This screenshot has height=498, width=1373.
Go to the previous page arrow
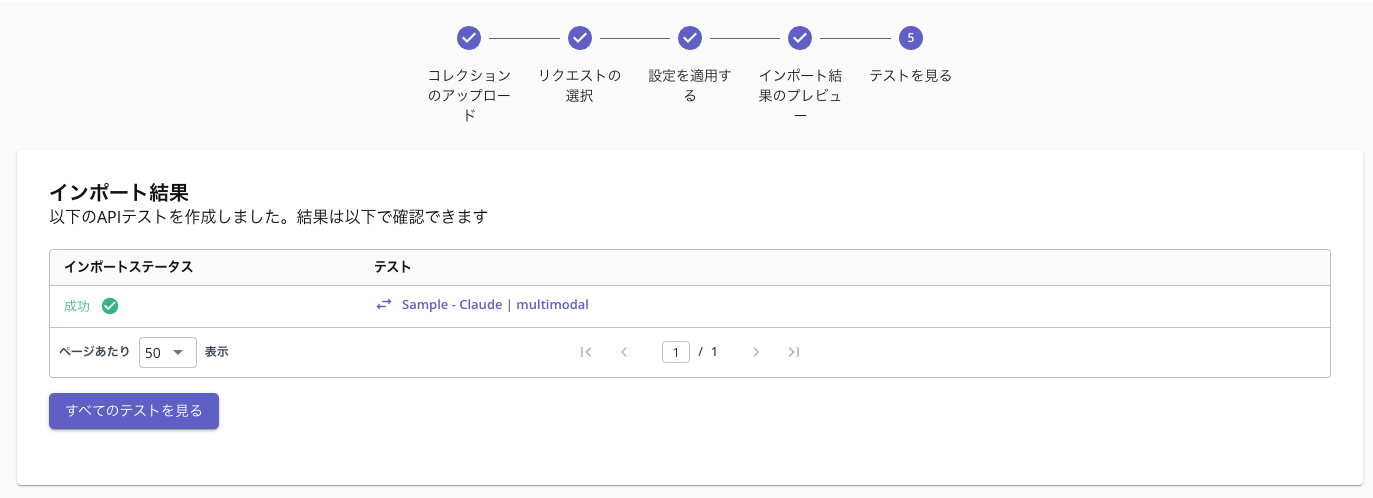(624, 352)
